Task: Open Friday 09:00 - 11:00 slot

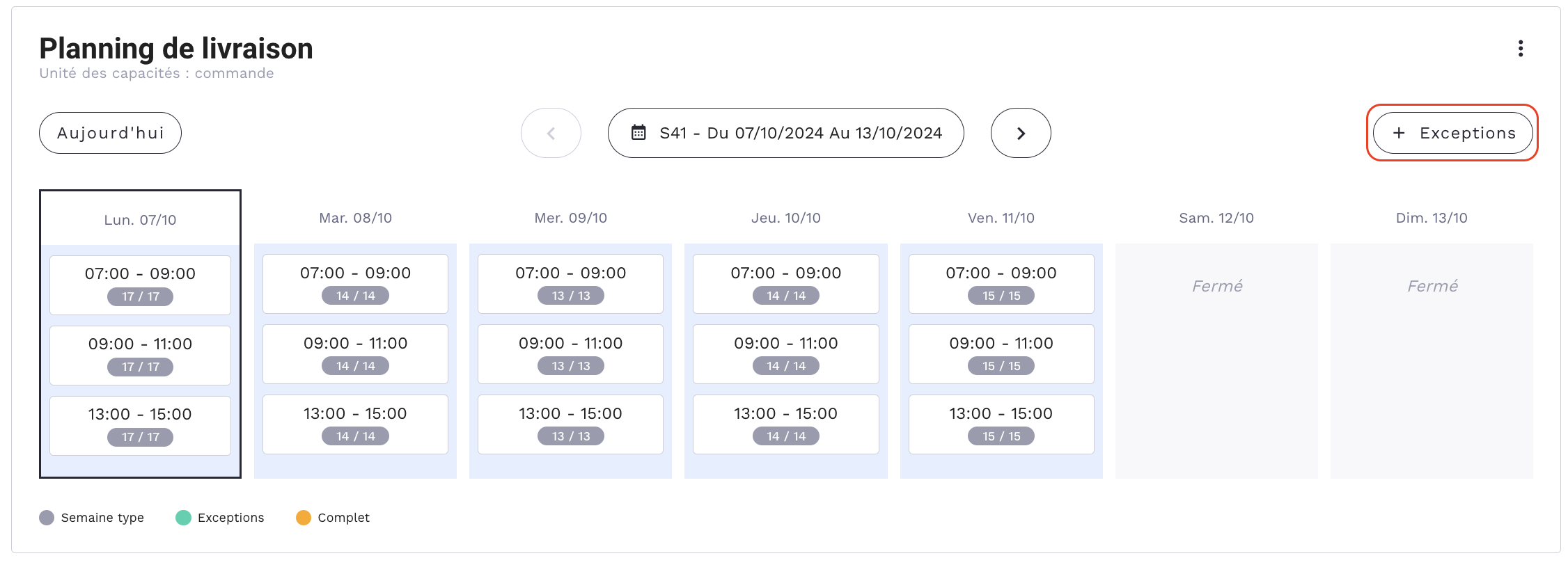Action: (x=1001, y=354)
